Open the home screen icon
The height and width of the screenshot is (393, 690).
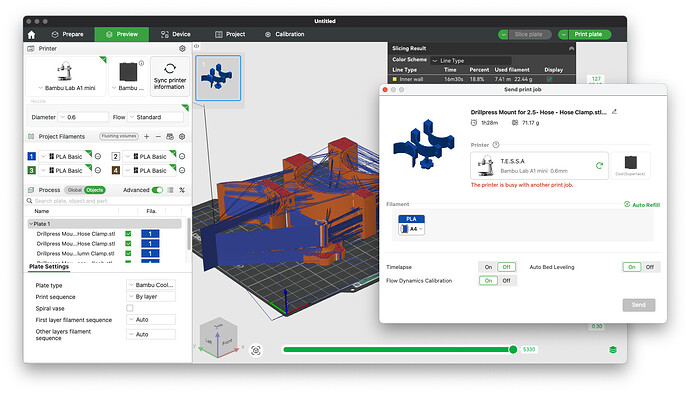click(x=31, y=34)
